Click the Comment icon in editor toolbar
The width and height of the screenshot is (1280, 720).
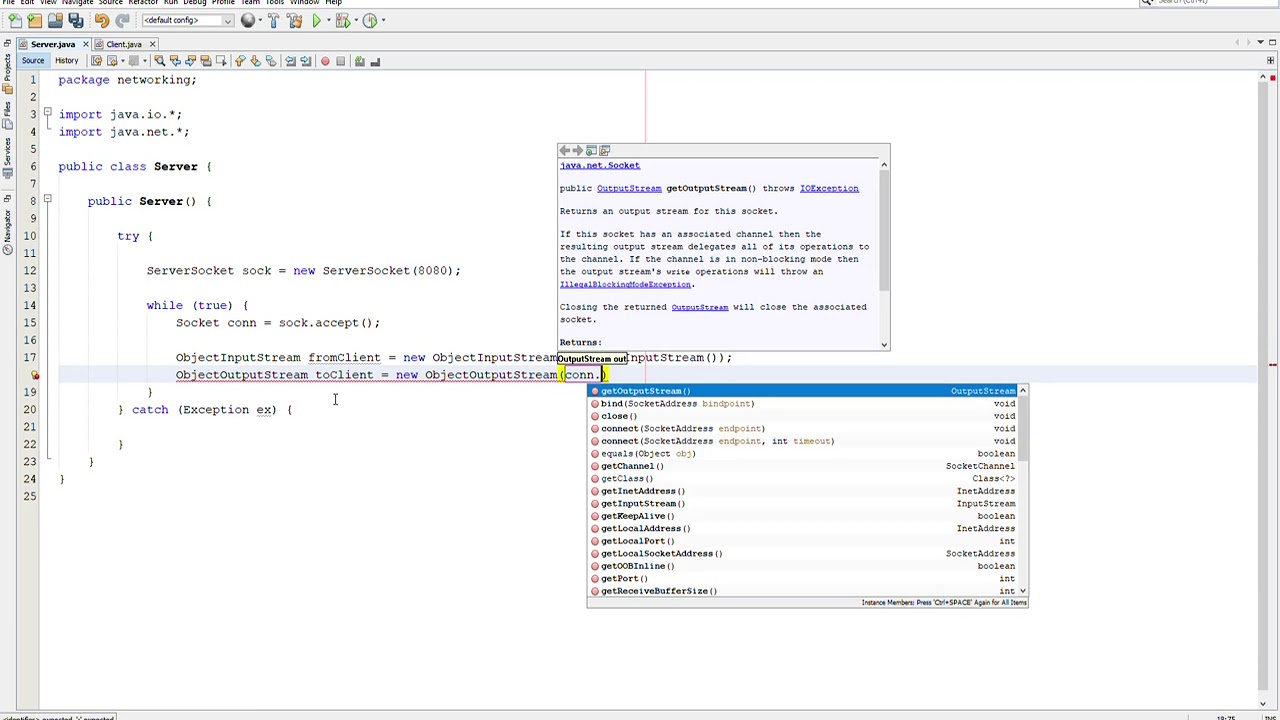coord(359,61)
